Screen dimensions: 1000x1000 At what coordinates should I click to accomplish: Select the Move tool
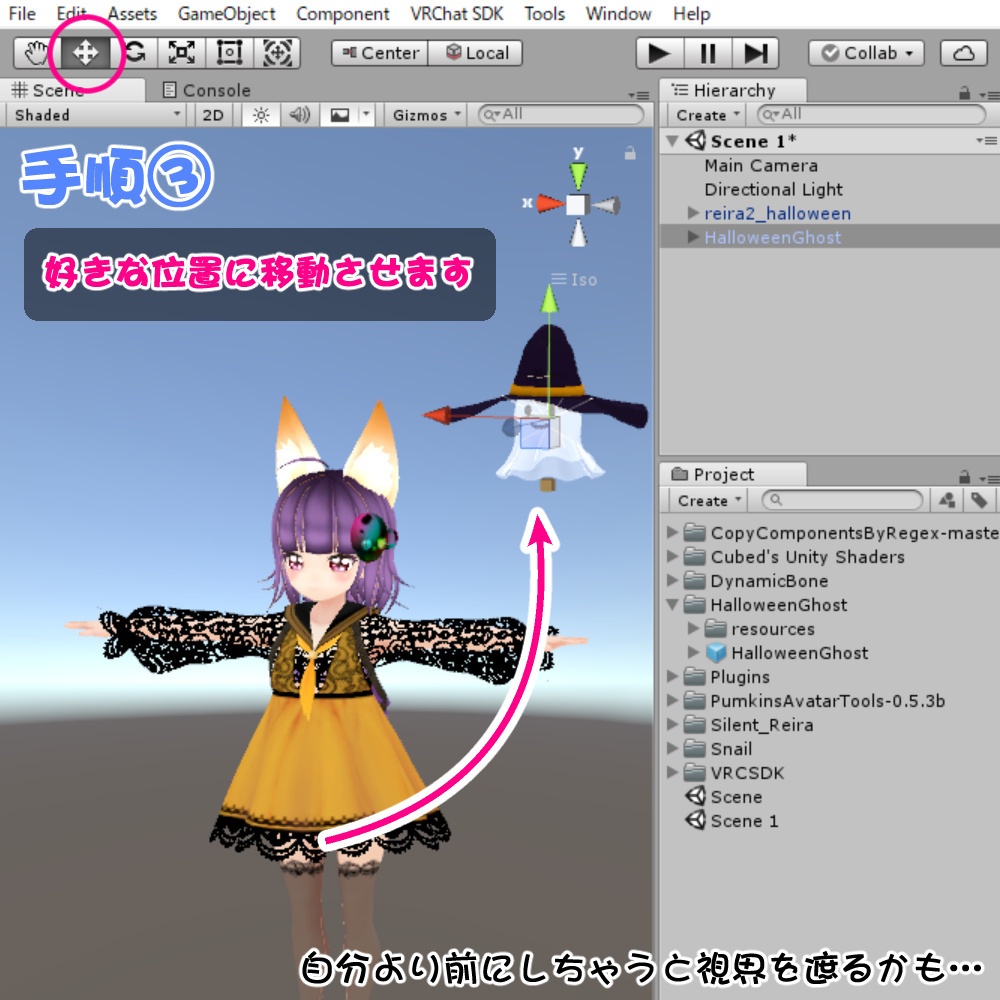[85, 52]
